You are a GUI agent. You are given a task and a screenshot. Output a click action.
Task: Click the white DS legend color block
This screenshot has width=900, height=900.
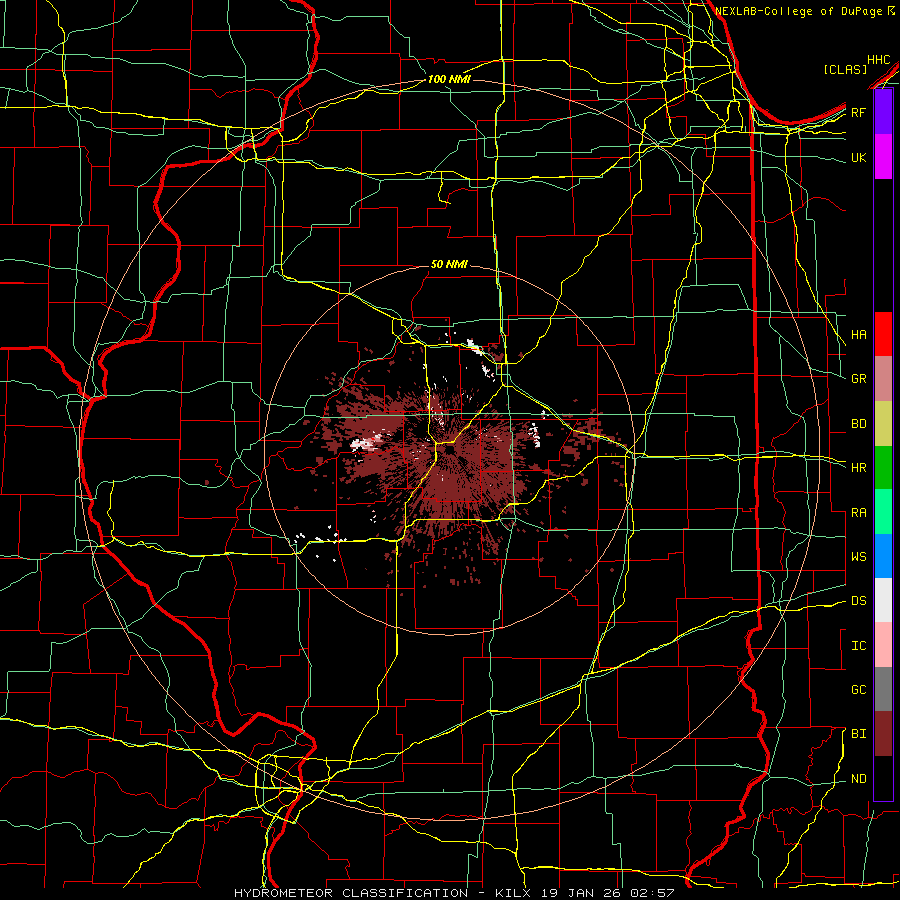click(x=883, y=600)
